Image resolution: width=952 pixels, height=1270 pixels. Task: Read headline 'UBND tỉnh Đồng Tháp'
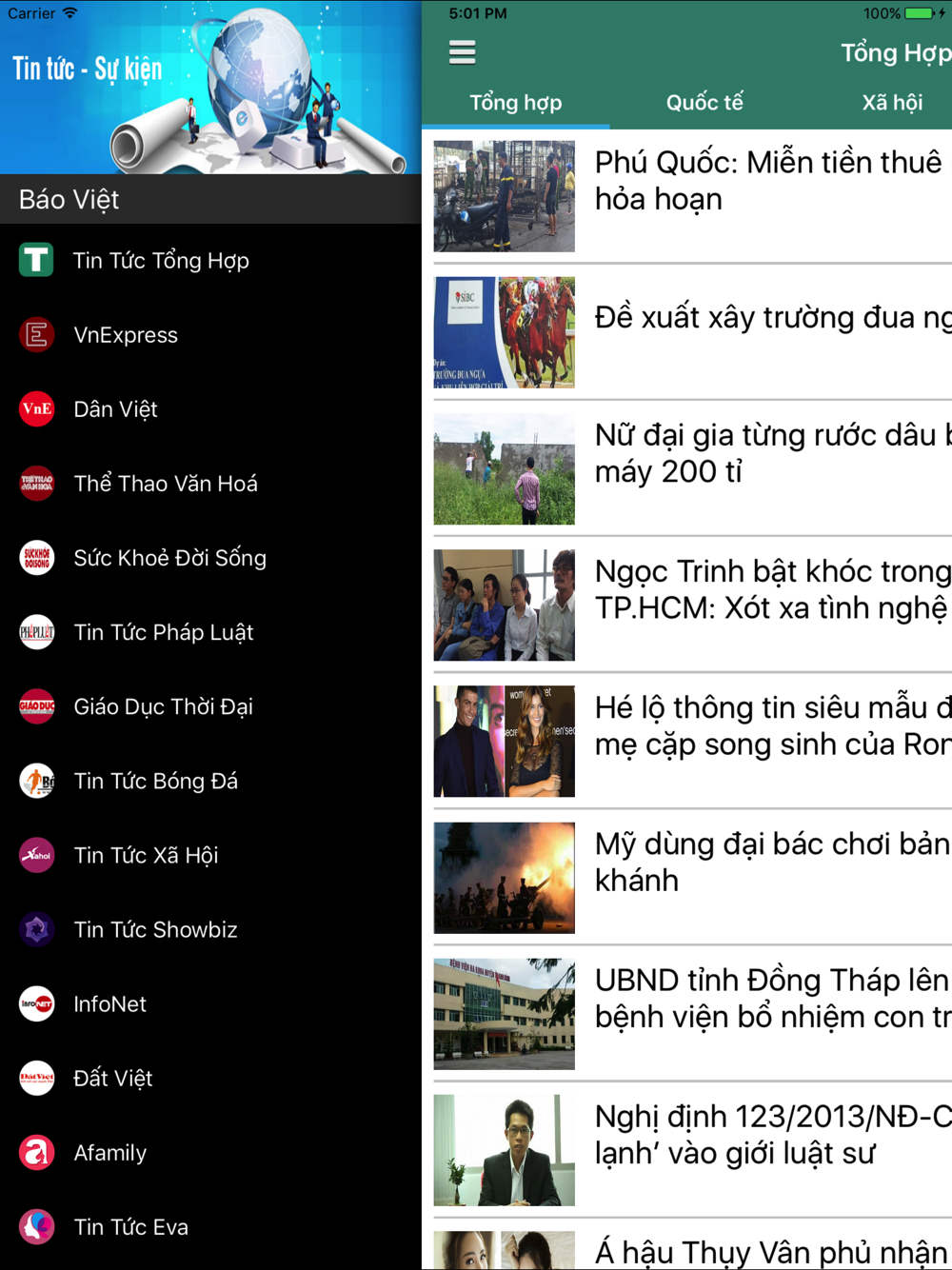(x=773, y=998)
